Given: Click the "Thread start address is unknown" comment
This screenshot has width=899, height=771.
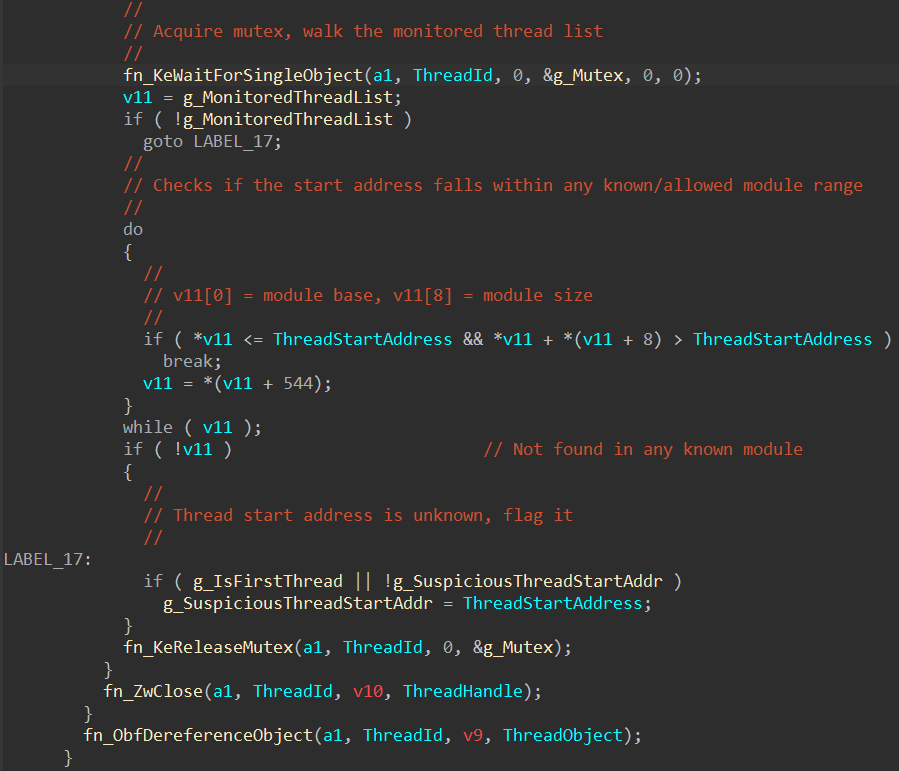Looking at the screenshot, I should click(373, 515).
